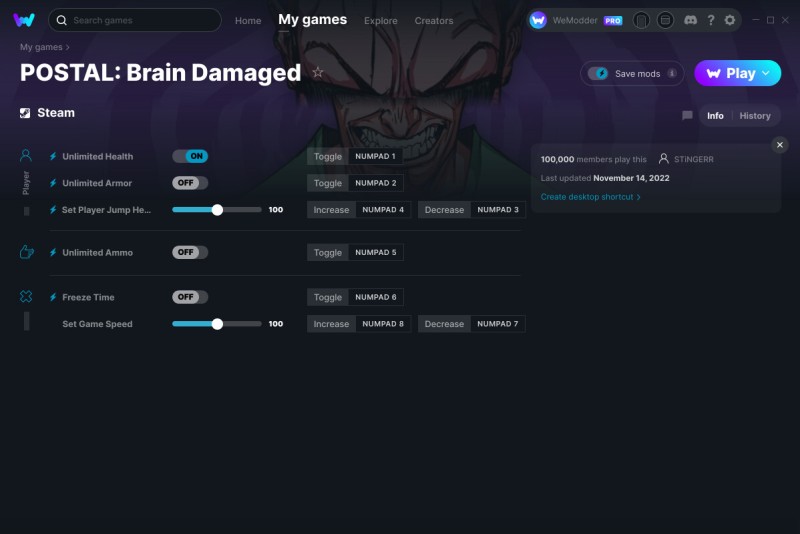The height and width of the screenshot is (534, 800).
Task: Click Increase NUMPAD 8 hotkey button
Action: pyautogui.click(x=359, y=324)
